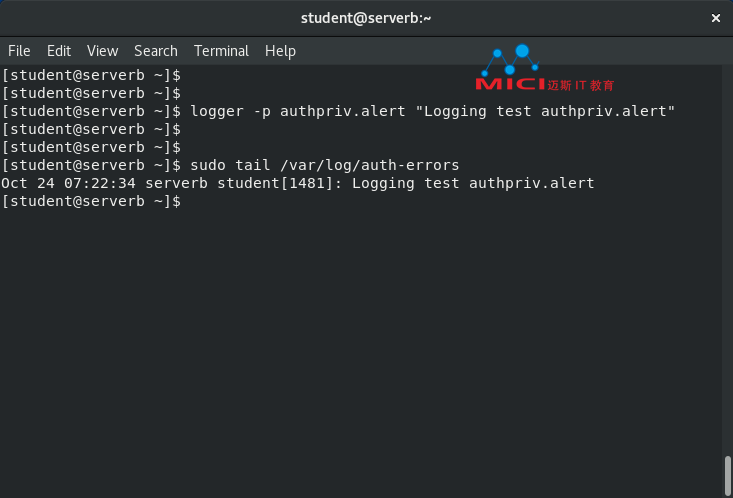Close the terminal window with X

pyautogui.click(x=716, y=18)
